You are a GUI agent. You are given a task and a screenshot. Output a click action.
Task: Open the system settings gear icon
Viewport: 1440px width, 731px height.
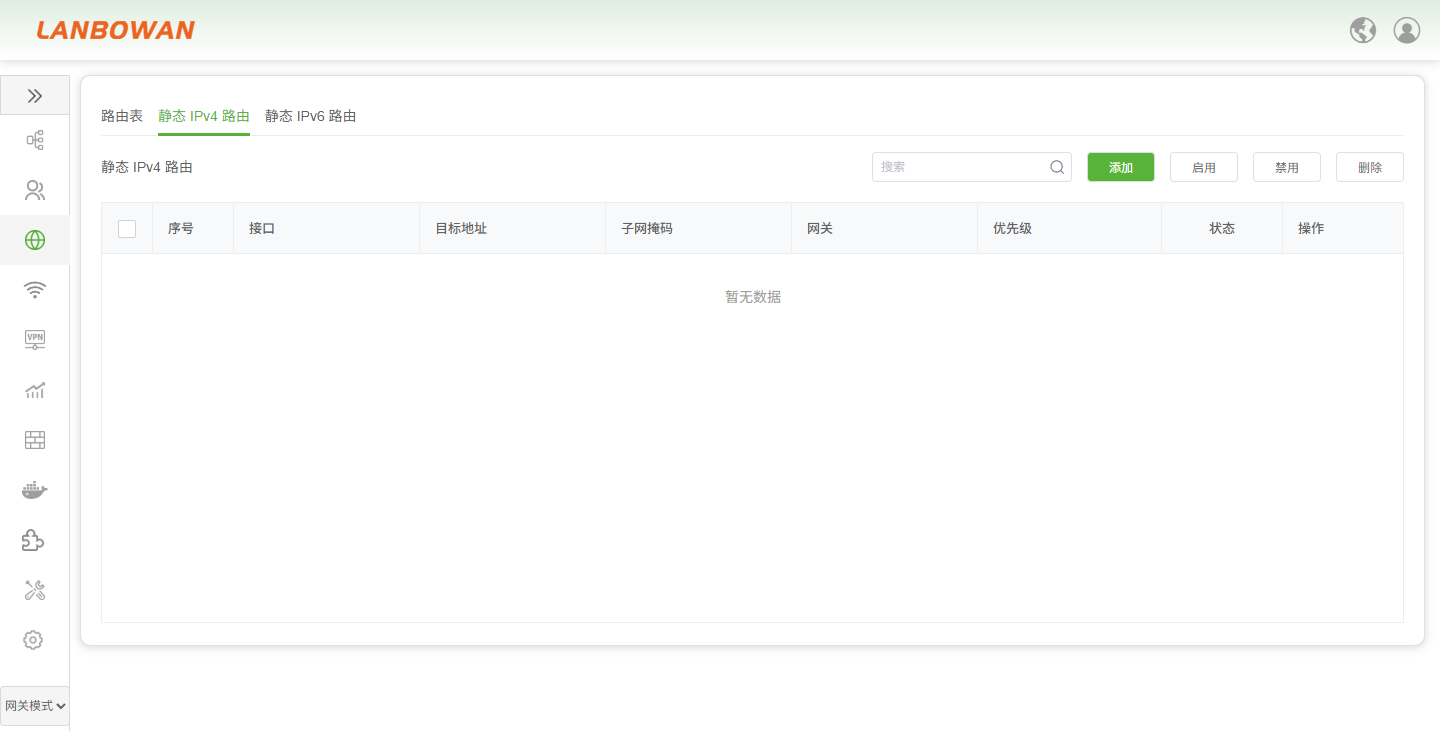tap(33, 640)
